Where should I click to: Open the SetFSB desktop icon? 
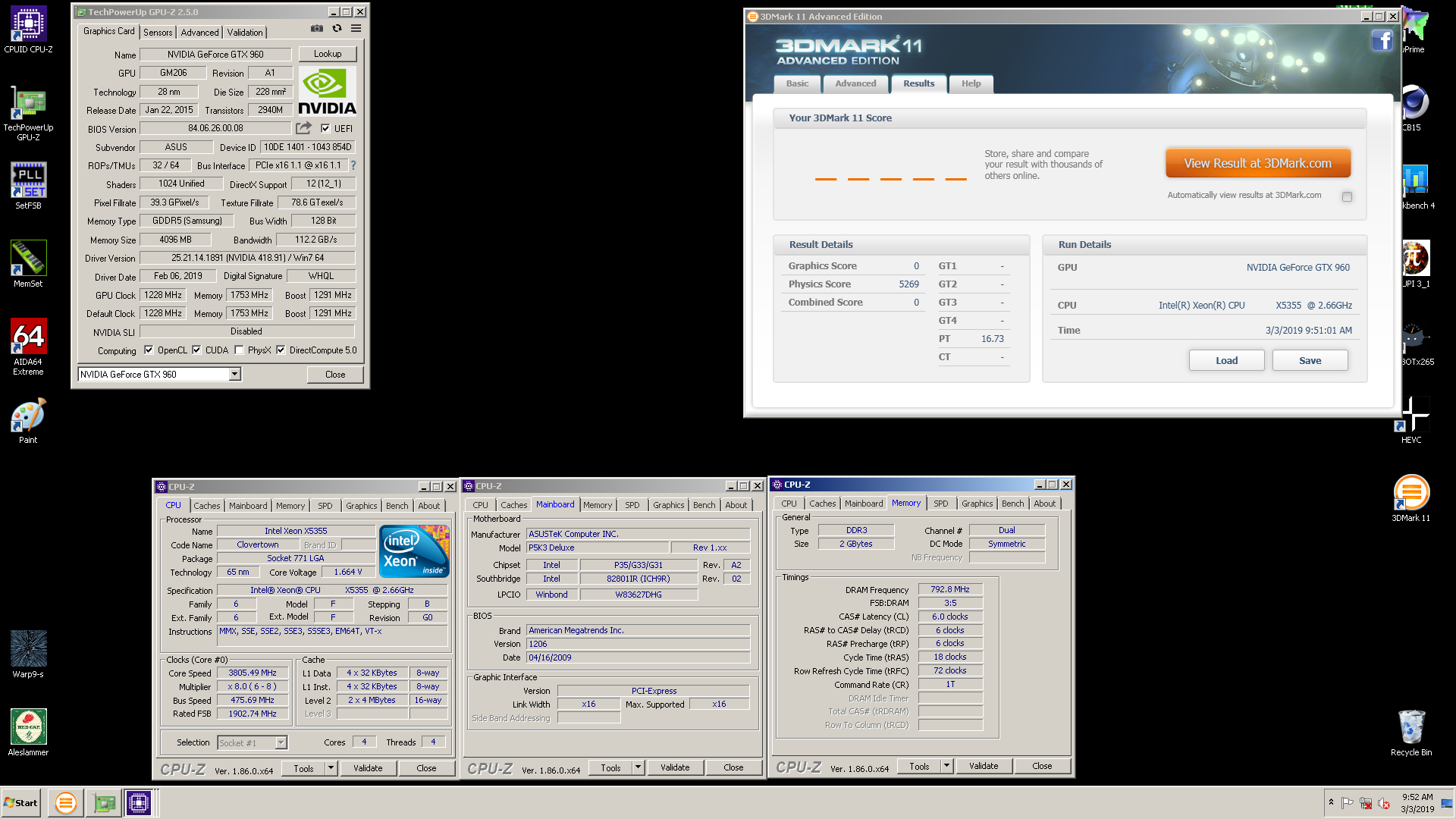tap(28, 186)
